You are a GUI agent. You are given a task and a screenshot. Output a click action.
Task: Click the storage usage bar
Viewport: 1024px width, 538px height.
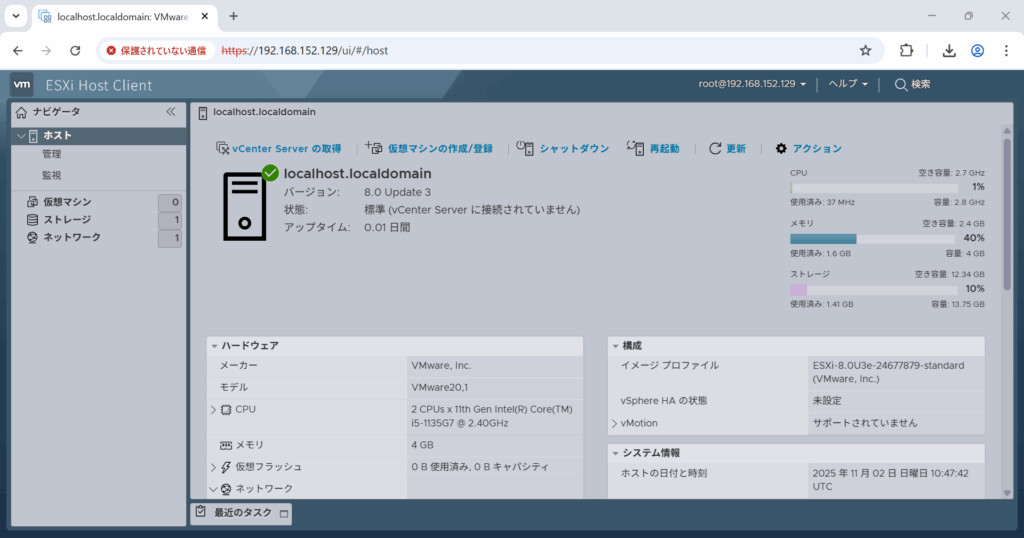point(887,290)
